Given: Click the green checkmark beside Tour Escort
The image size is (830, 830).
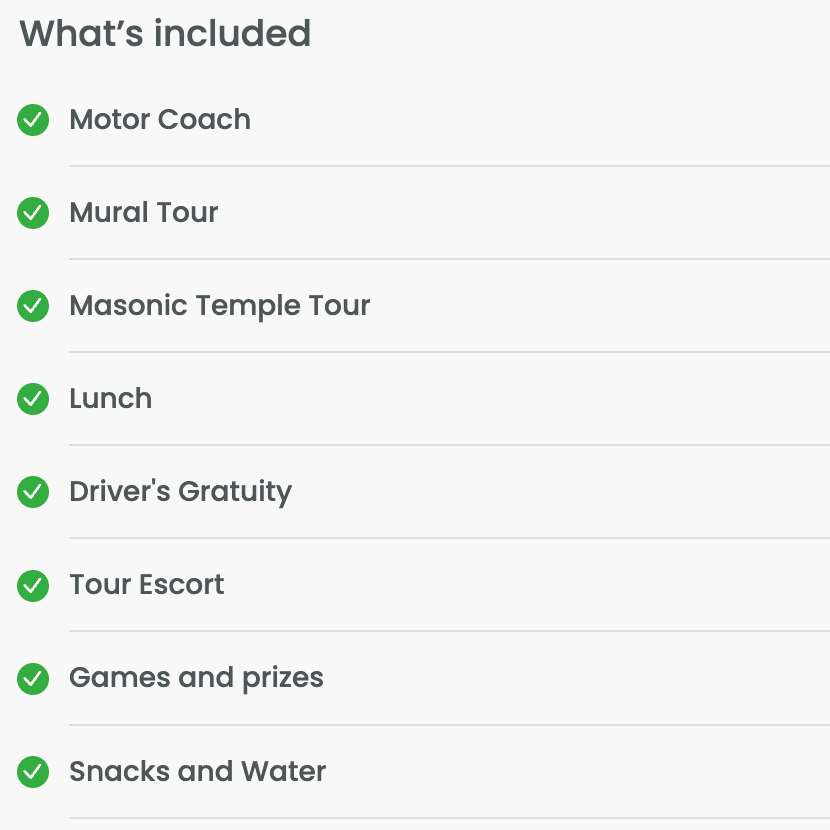Looking at the screenshot, I should [x=33, y=585].
